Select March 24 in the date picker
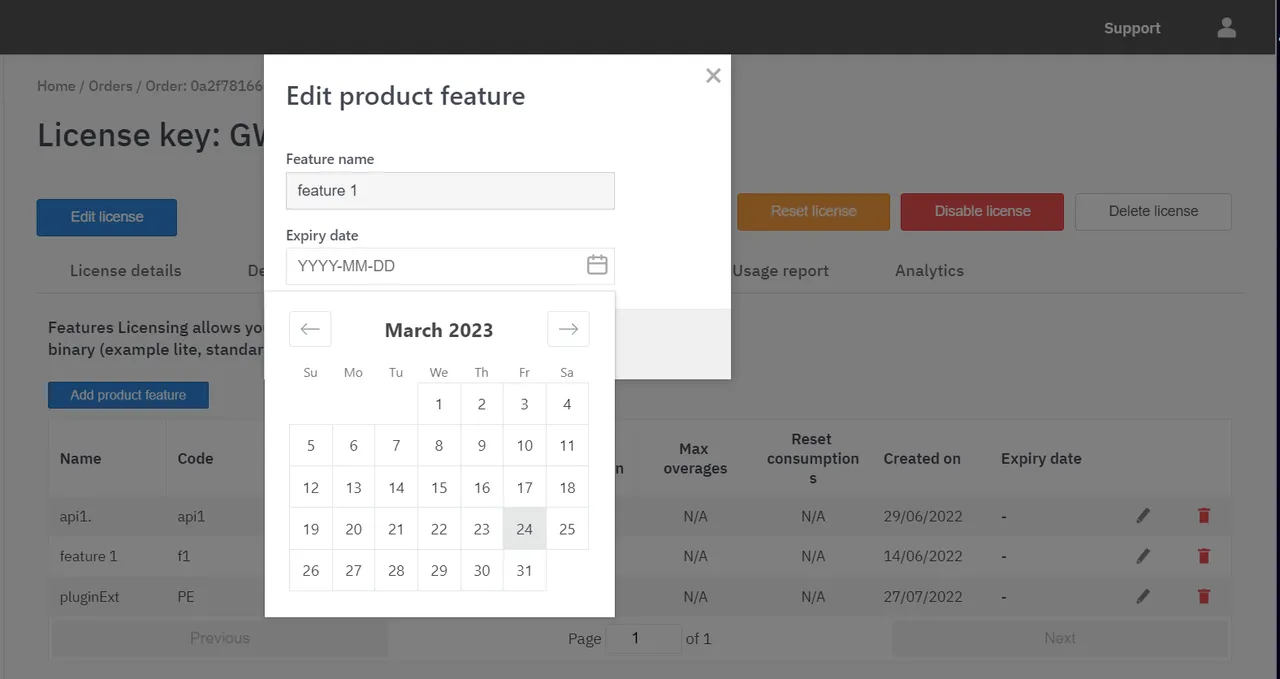Screen dimensions: 1280x679 pos(524,529)
